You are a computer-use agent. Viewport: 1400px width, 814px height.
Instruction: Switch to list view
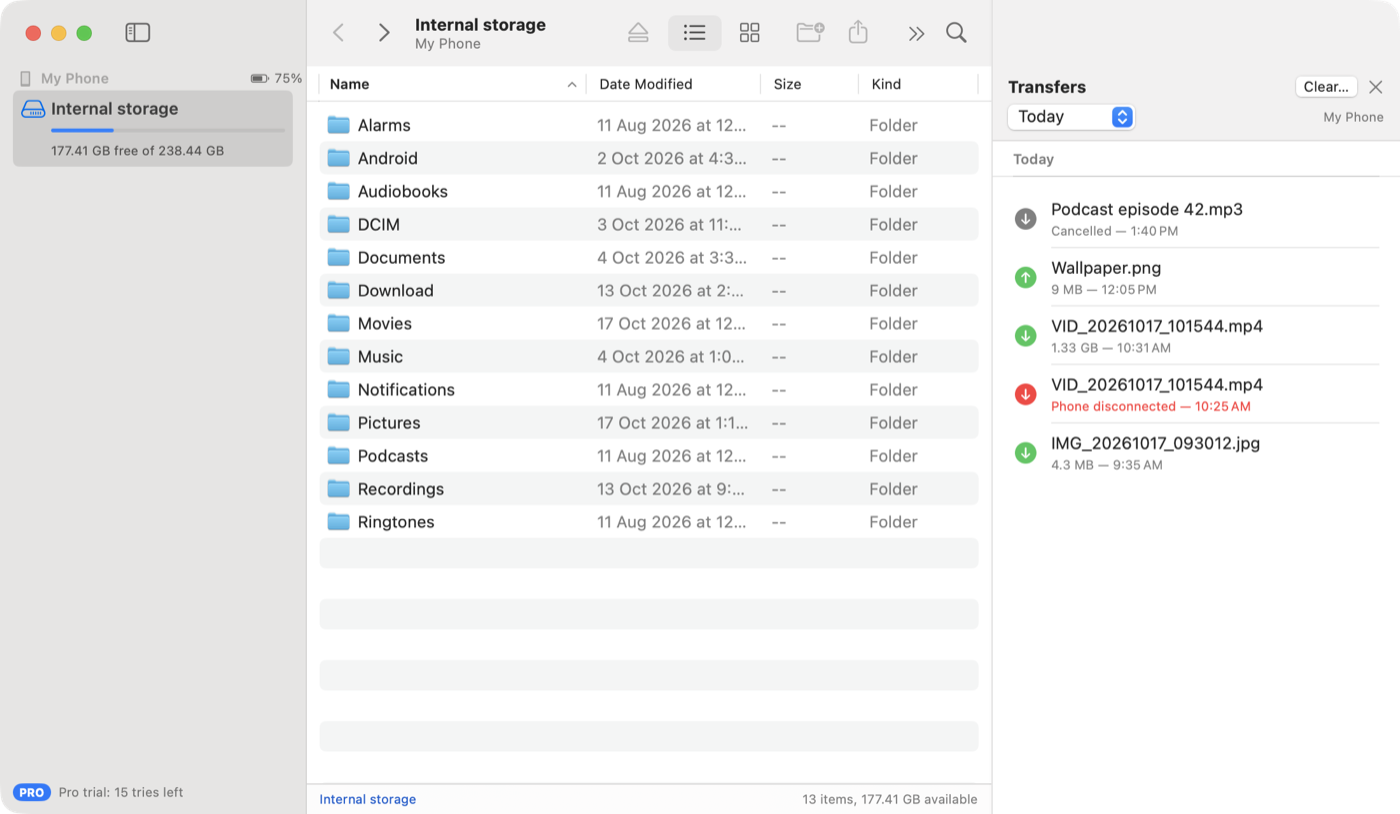coord(694,33)
